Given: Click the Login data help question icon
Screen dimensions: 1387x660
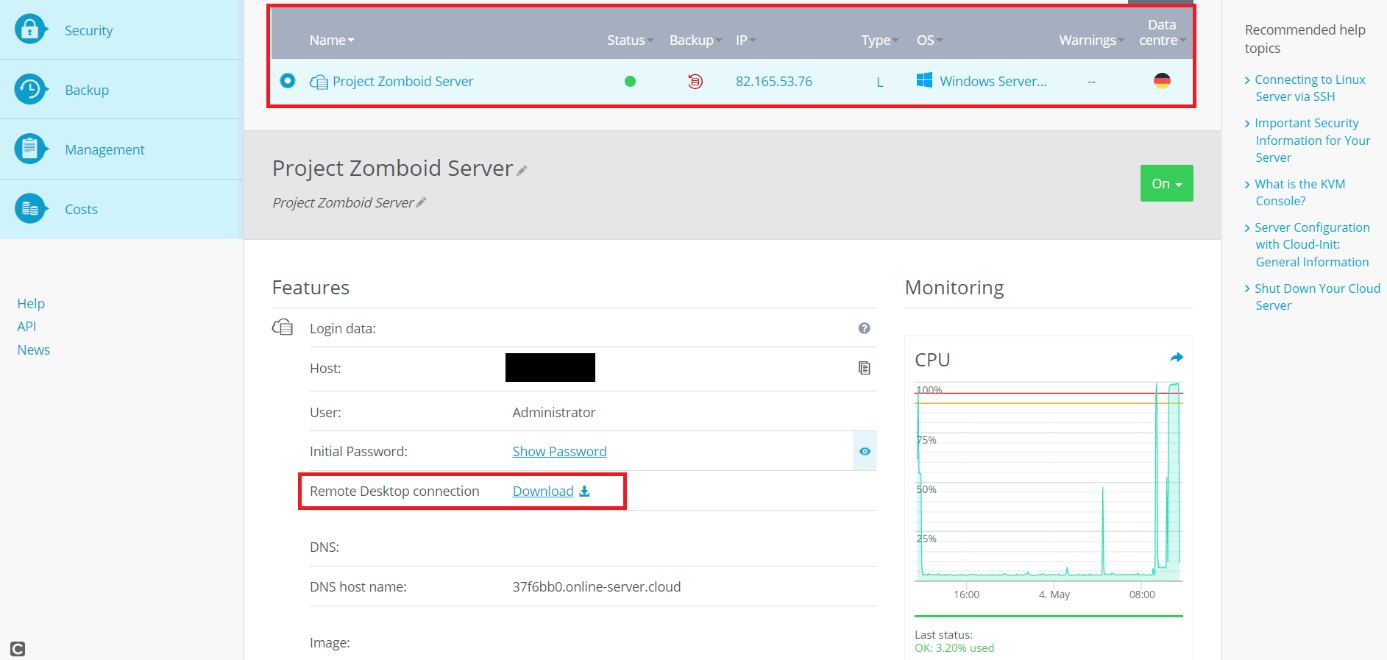Looking at the screenshot, I should pos(864,328).
